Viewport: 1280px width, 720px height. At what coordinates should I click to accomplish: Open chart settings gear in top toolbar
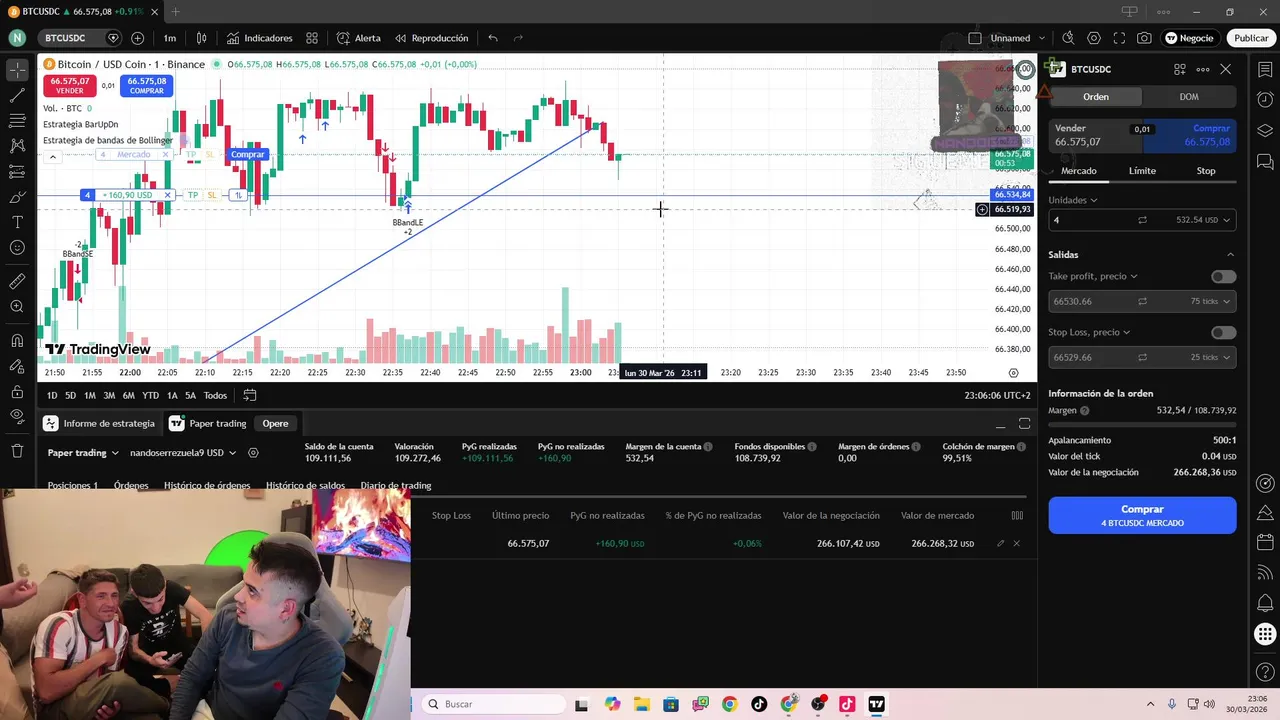click(1094, 38)
